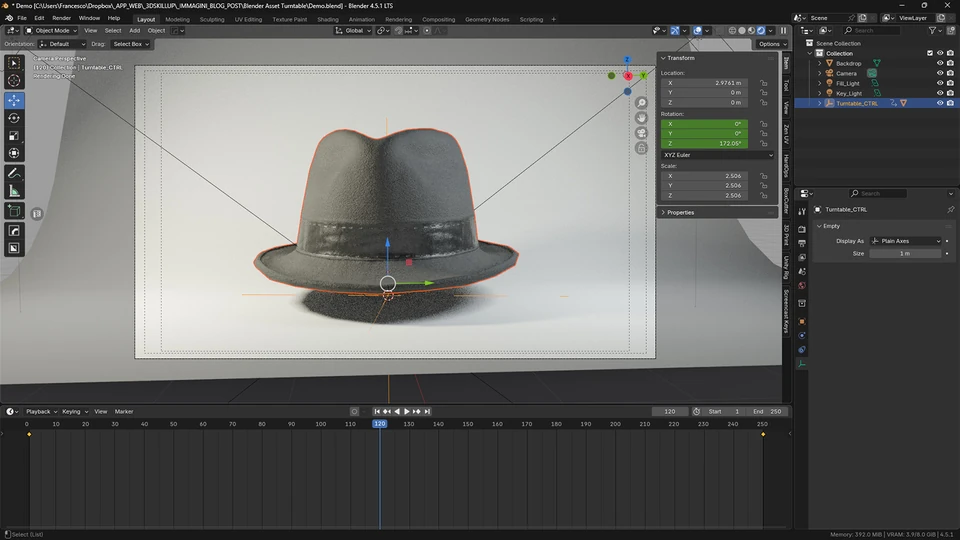Activate the Annotate pencil tool

click(14, 173)
